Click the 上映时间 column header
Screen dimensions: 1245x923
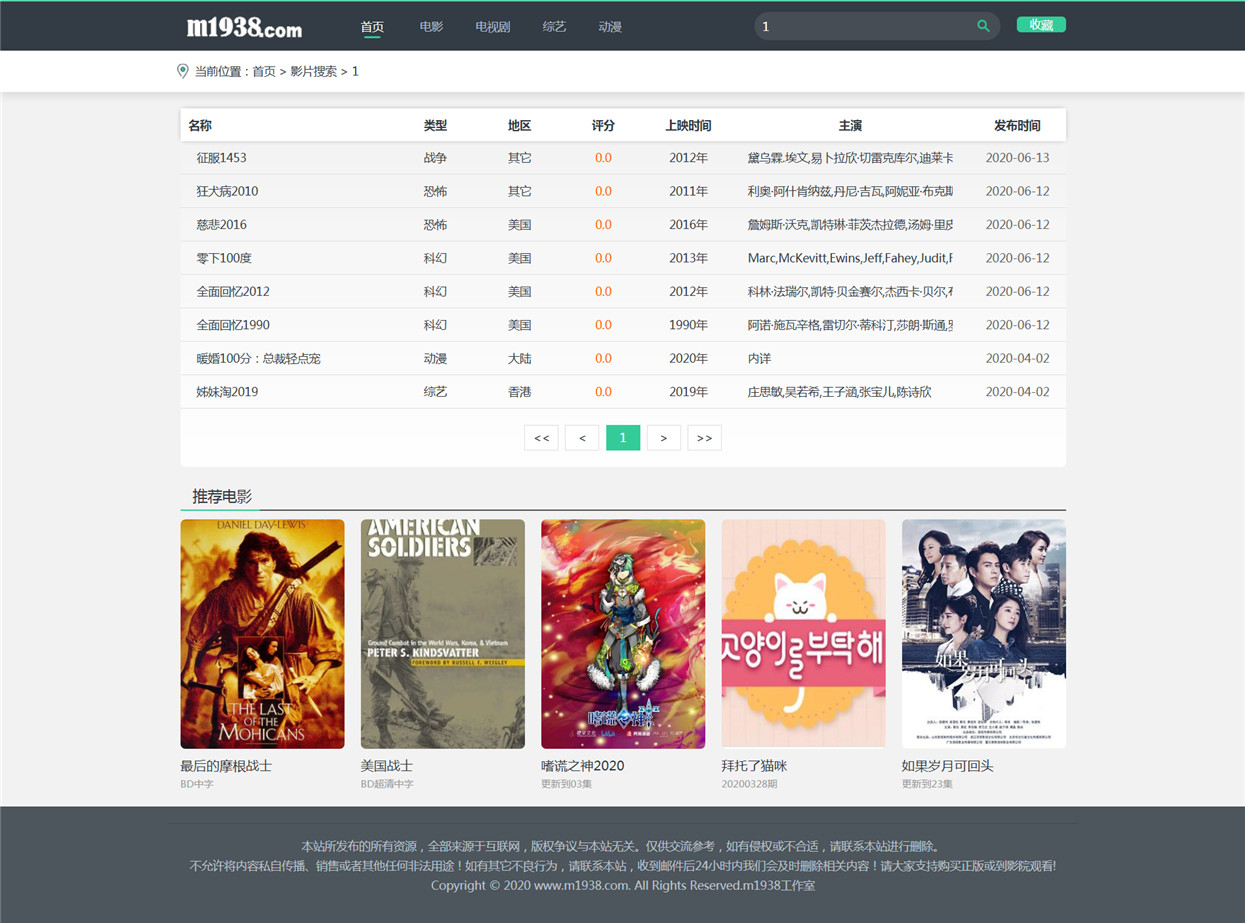[x=688, y=126]
